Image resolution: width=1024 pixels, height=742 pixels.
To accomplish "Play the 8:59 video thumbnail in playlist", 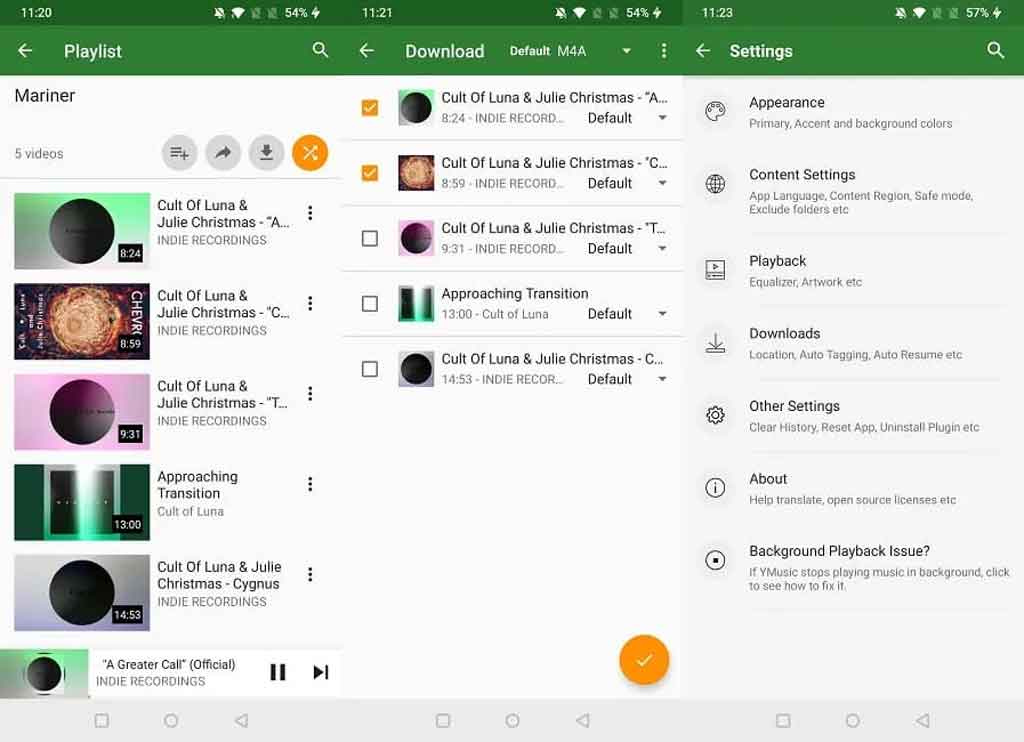I will (x=82, y=321).
